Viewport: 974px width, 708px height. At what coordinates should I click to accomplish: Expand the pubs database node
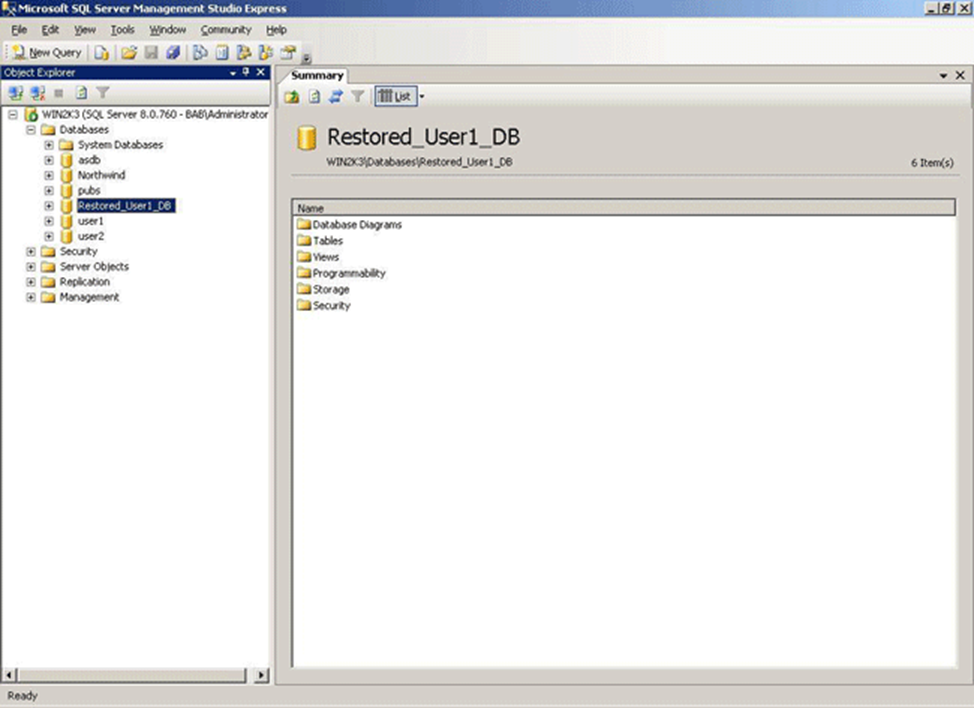point(49,191)
